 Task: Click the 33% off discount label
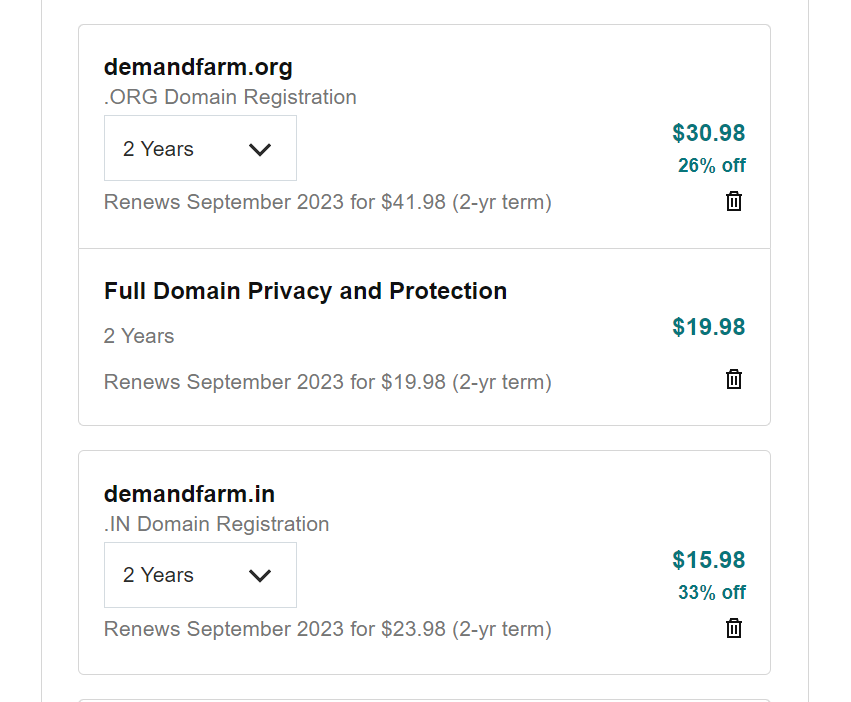pos(712,592)
